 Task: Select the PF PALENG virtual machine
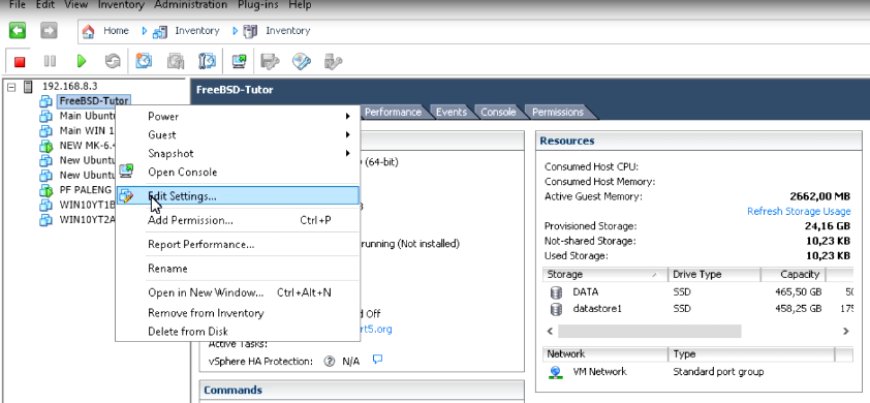pyautogui.click(x=85, y=190)
